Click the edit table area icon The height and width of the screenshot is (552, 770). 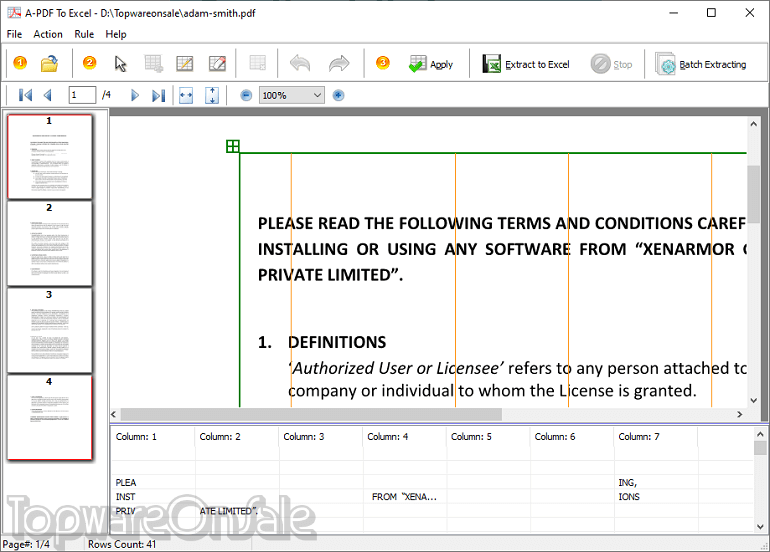pos(217,64)
